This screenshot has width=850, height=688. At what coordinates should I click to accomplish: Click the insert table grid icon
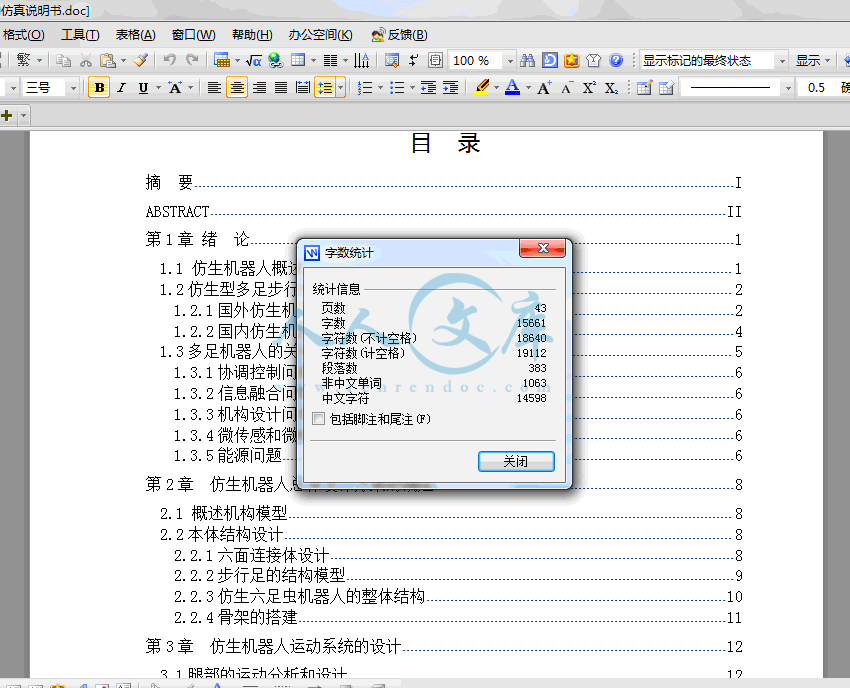298,60
